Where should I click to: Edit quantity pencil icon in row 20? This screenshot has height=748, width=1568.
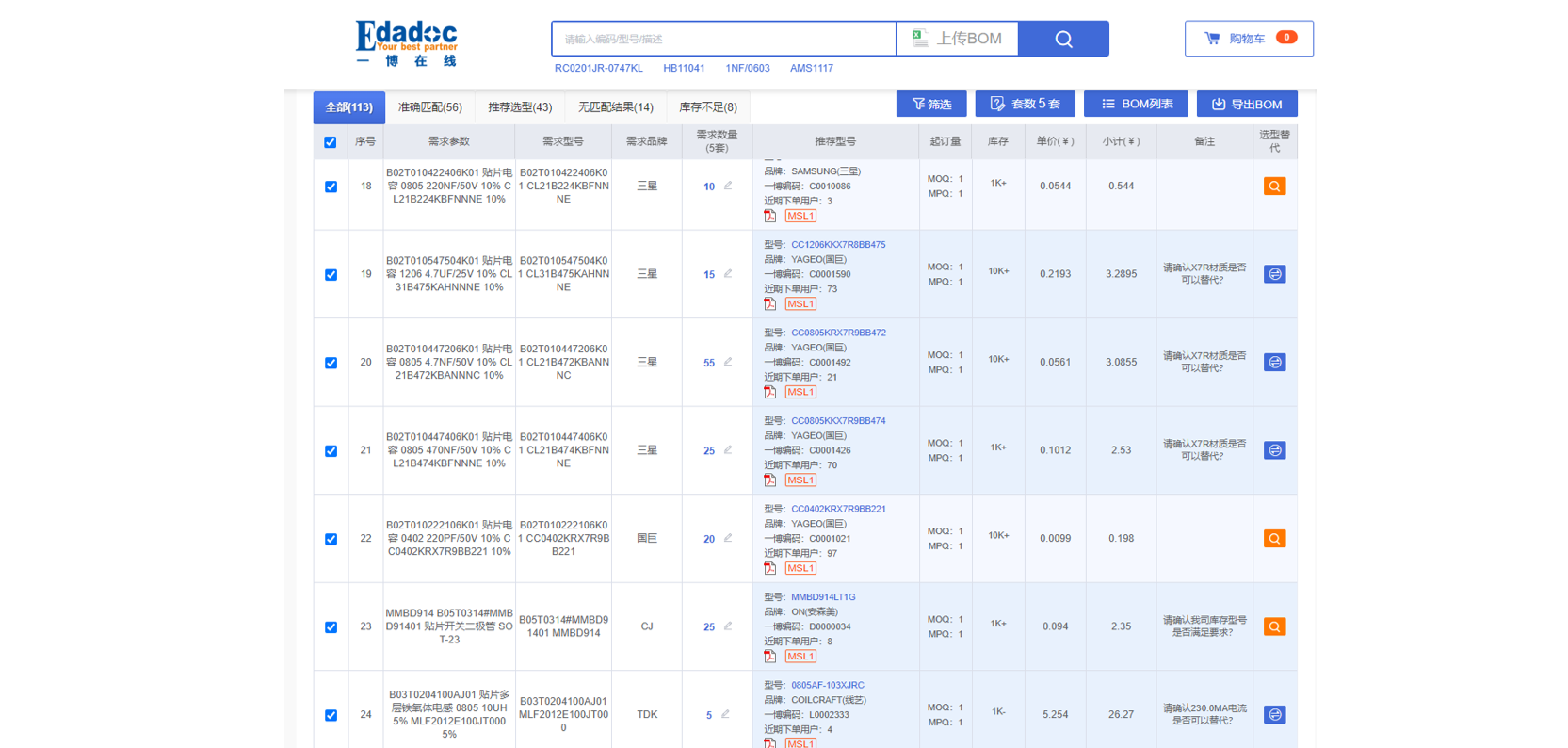tap(728, 362)
